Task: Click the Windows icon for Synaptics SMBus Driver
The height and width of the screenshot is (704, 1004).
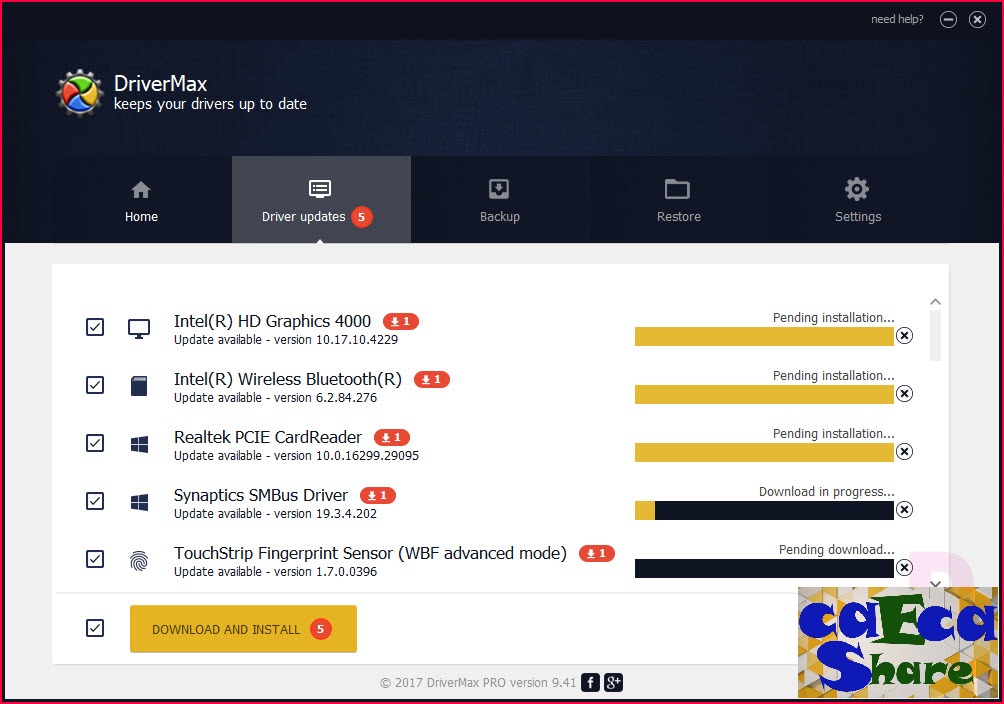Action: click(140, 502)
